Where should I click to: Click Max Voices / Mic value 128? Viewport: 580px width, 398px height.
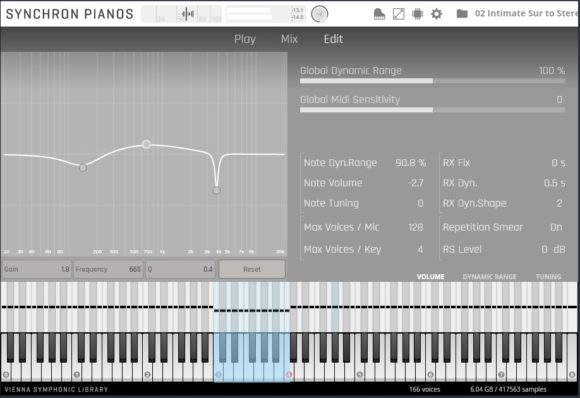click(415, 227)
